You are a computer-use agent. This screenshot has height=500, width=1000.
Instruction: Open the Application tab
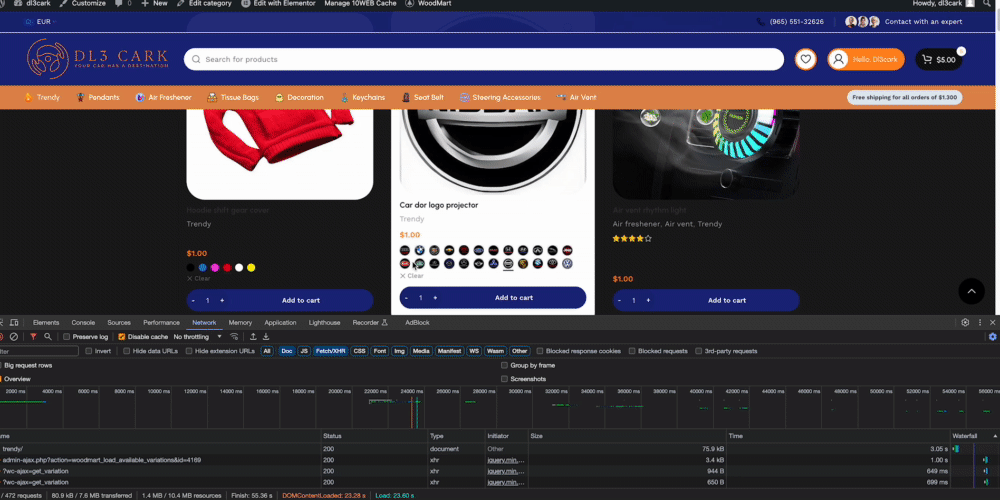[281, 323]
